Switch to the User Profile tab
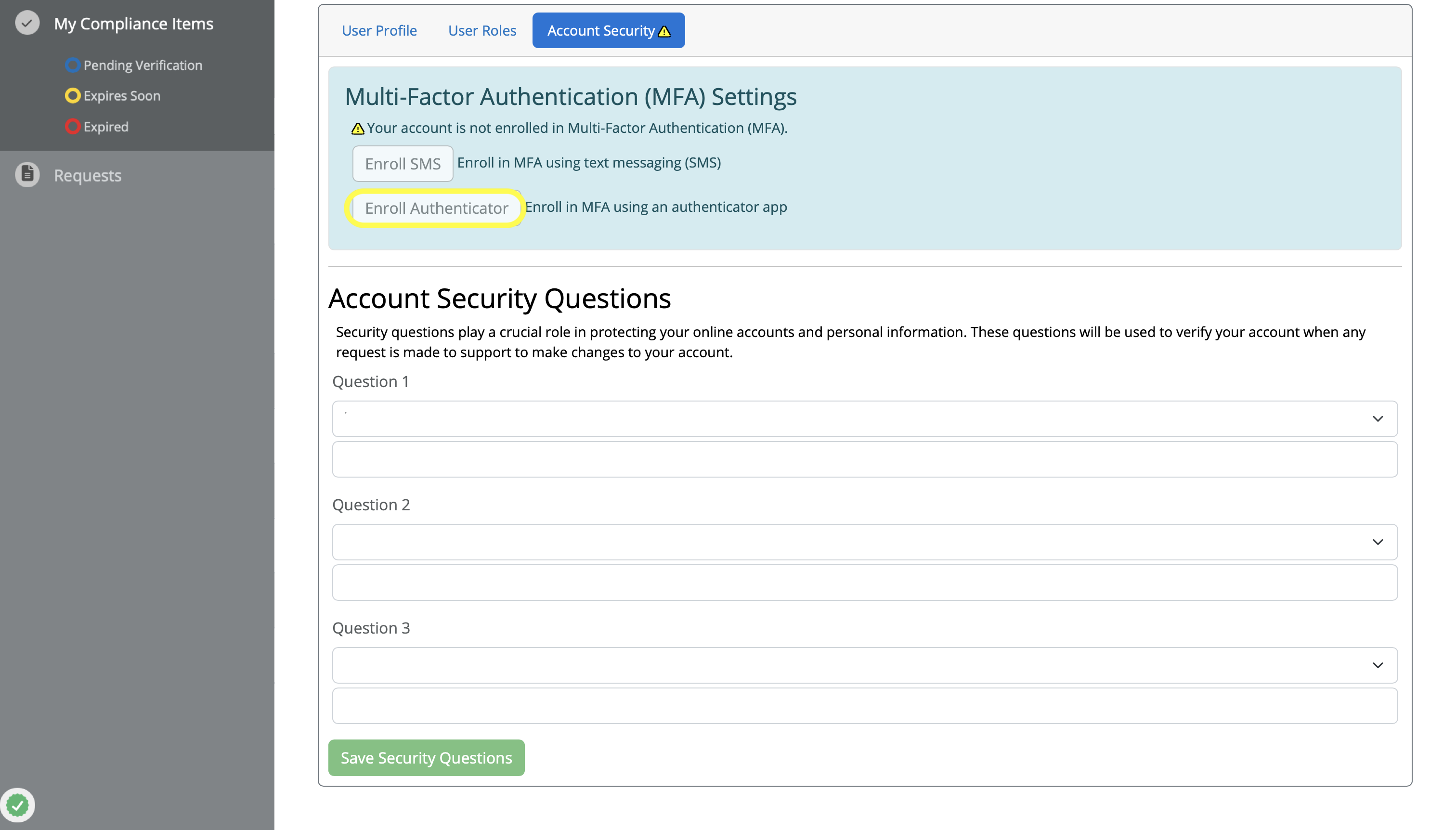 pos(379,31)
